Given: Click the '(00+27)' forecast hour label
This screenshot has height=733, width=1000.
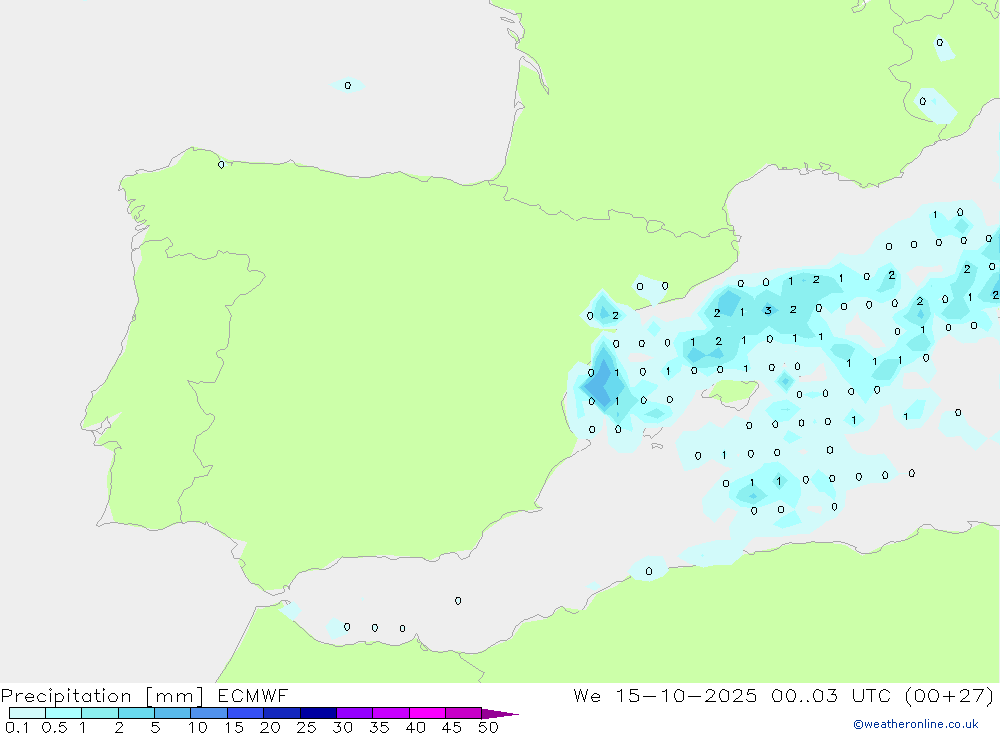Looking at the screenshot, I should click(x=949, y=695).
